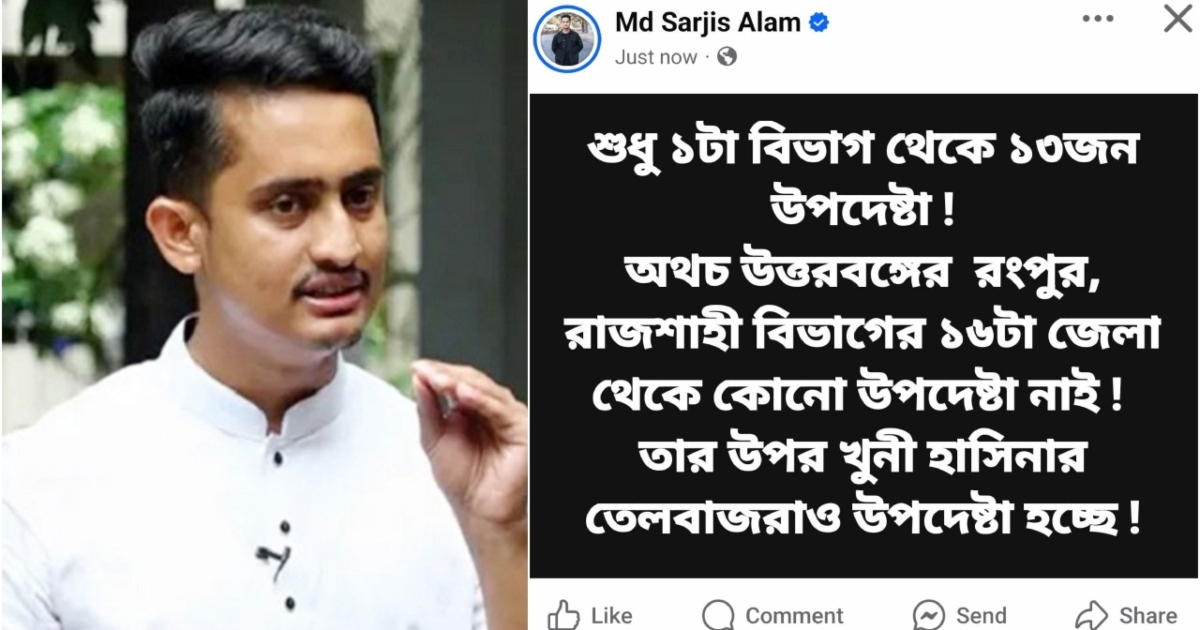This screenshot has width=1200, height=630.
Task: Click the 'Like' text label
Action: coord(612,615)
